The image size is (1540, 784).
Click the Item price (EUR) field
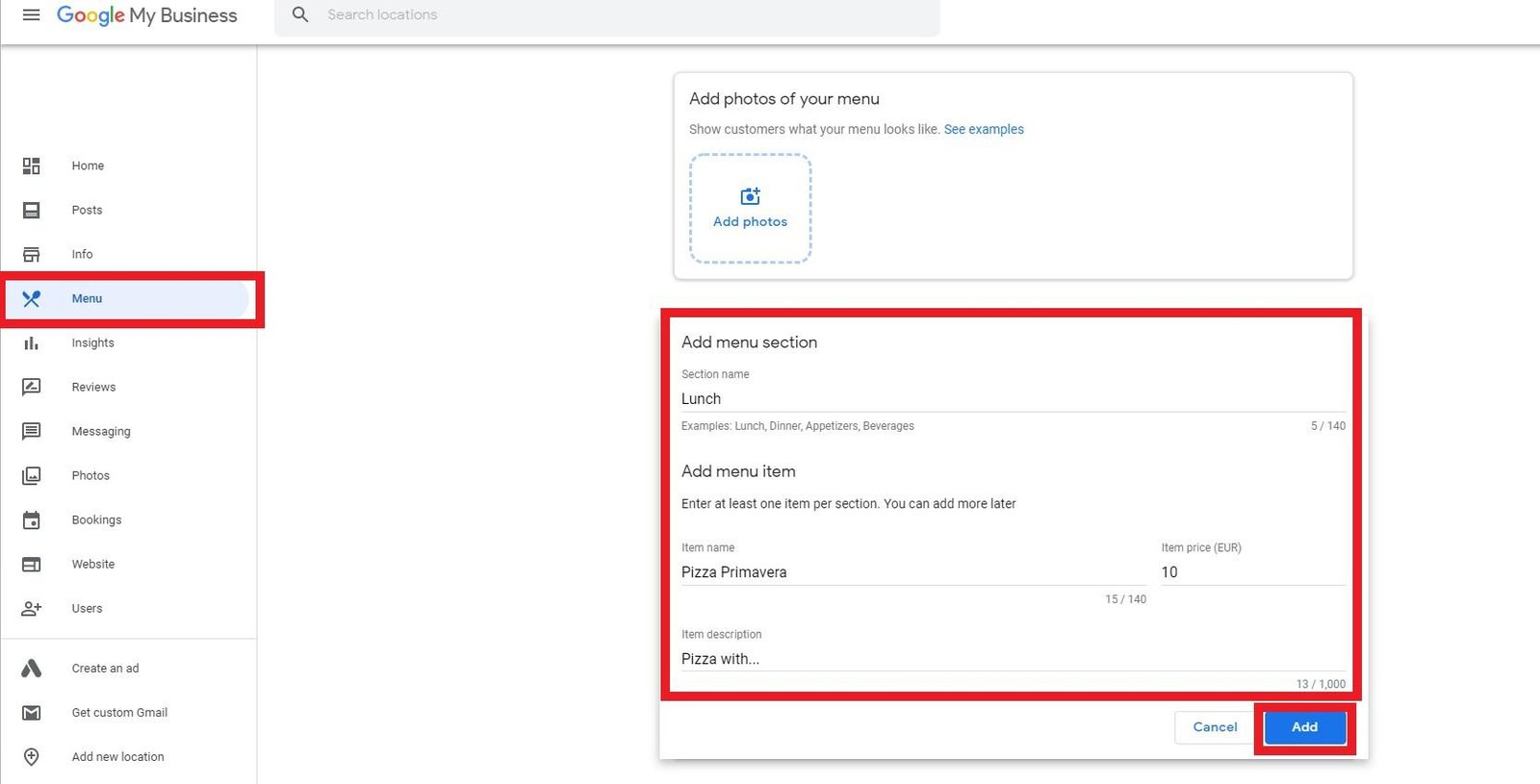point(1253,571)
